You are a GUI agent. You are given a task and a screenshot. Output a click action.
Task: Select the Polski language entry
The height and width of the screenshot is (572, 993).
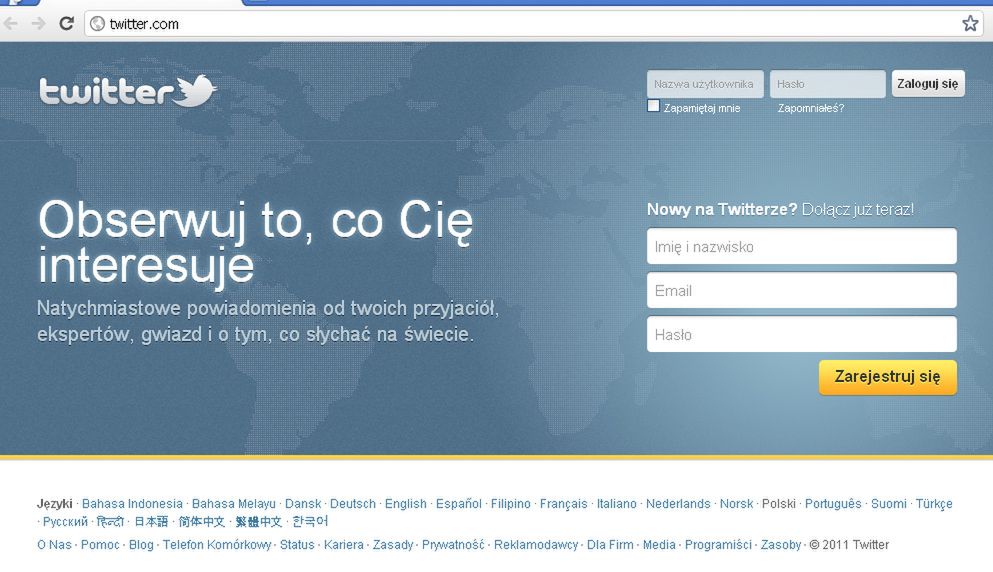[778, 504]
